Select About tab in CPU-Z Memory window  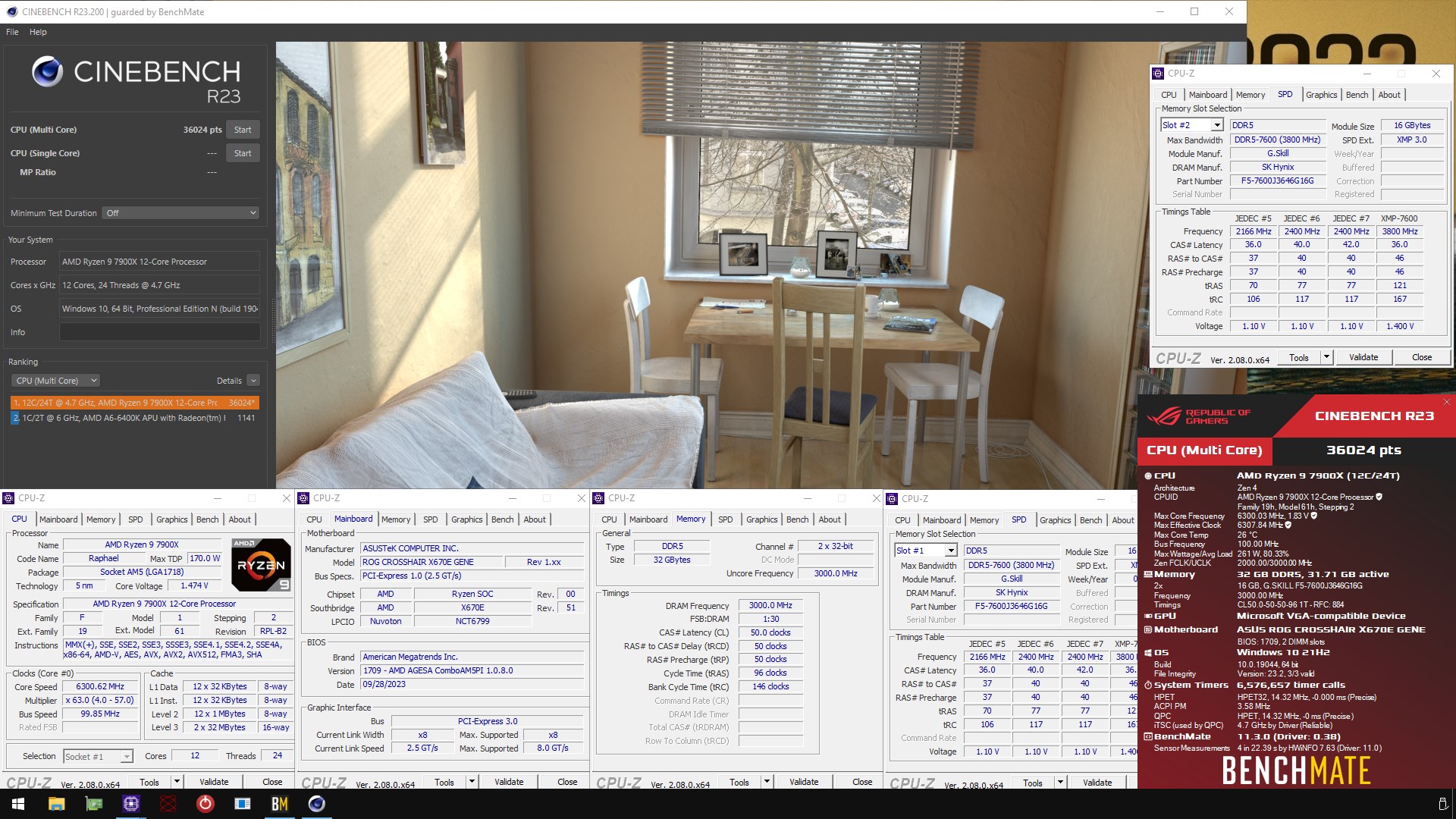click(x=829, y=519)
